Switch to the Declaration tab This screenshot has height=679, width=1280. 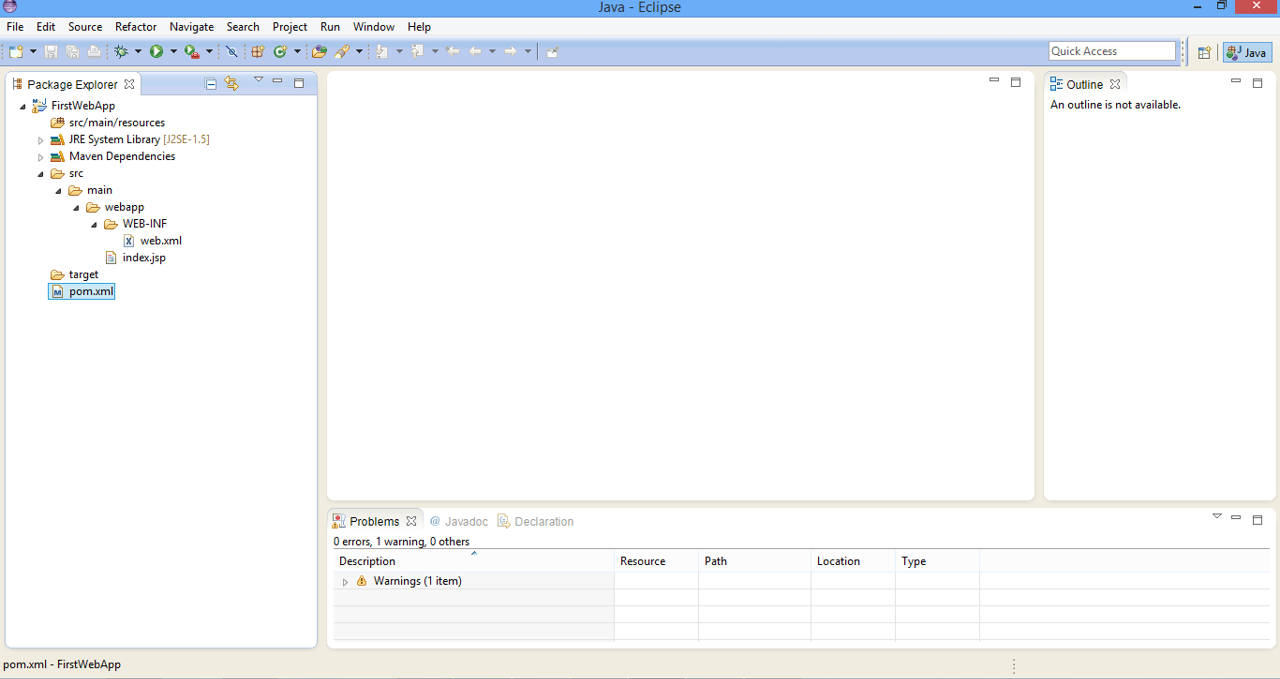(x=536, y=521)
